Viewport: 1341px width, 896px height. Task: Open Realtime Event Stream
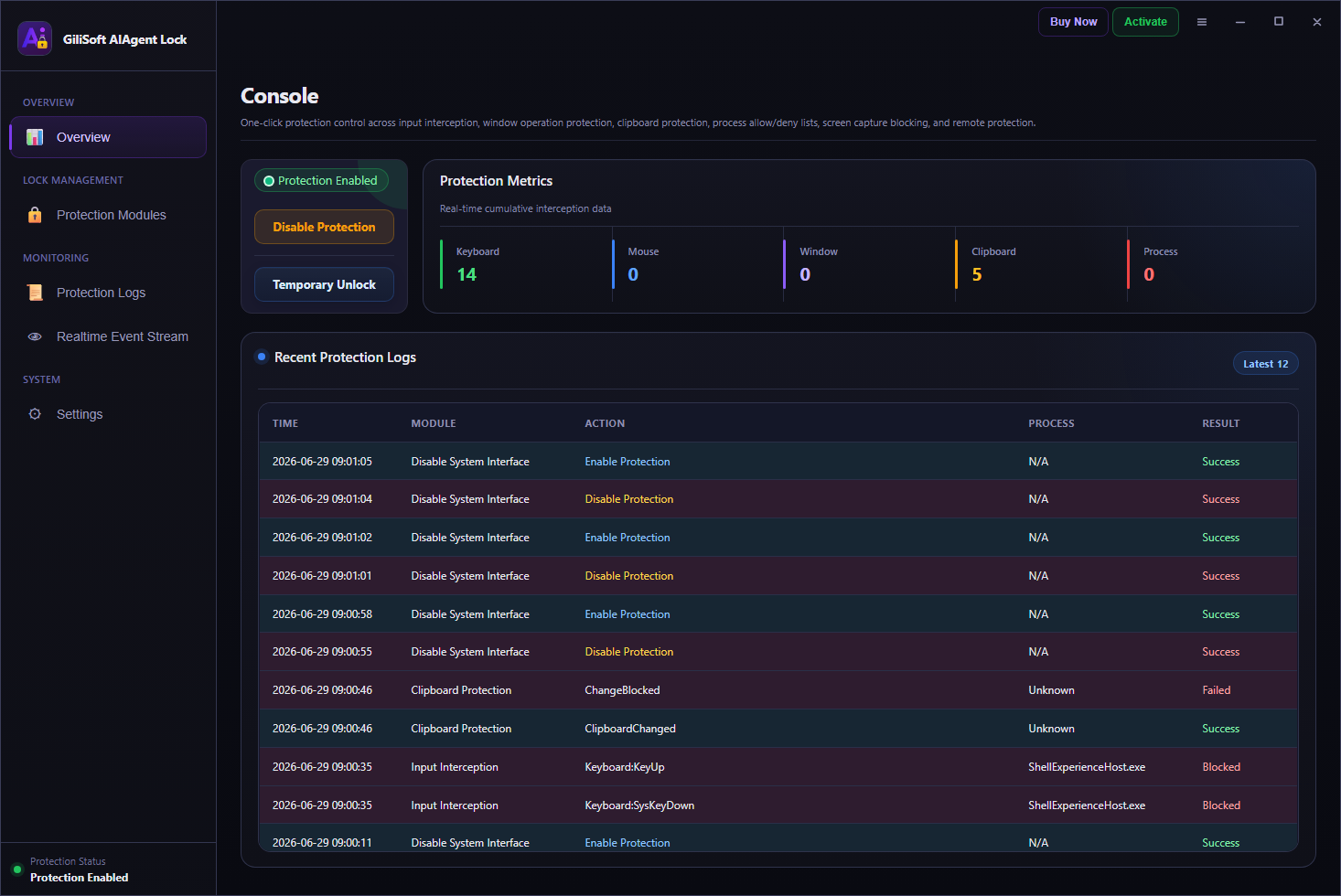[x=108, y=336]
